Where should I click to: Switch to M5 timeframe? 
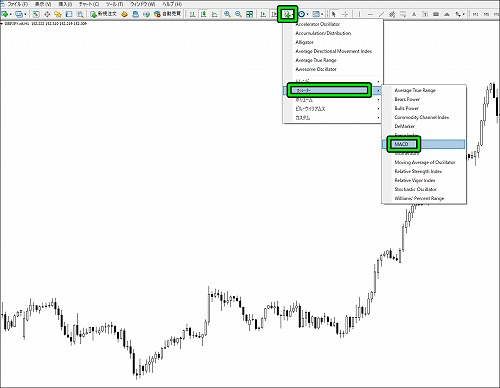(x=486, y=14)
